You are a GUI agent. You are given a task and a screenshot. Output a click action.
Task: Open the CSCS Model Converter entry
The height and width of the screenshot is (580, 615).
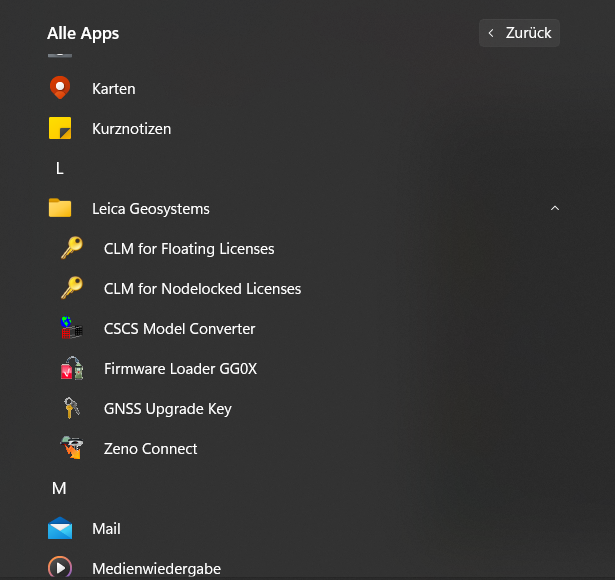tap(179, 328)
